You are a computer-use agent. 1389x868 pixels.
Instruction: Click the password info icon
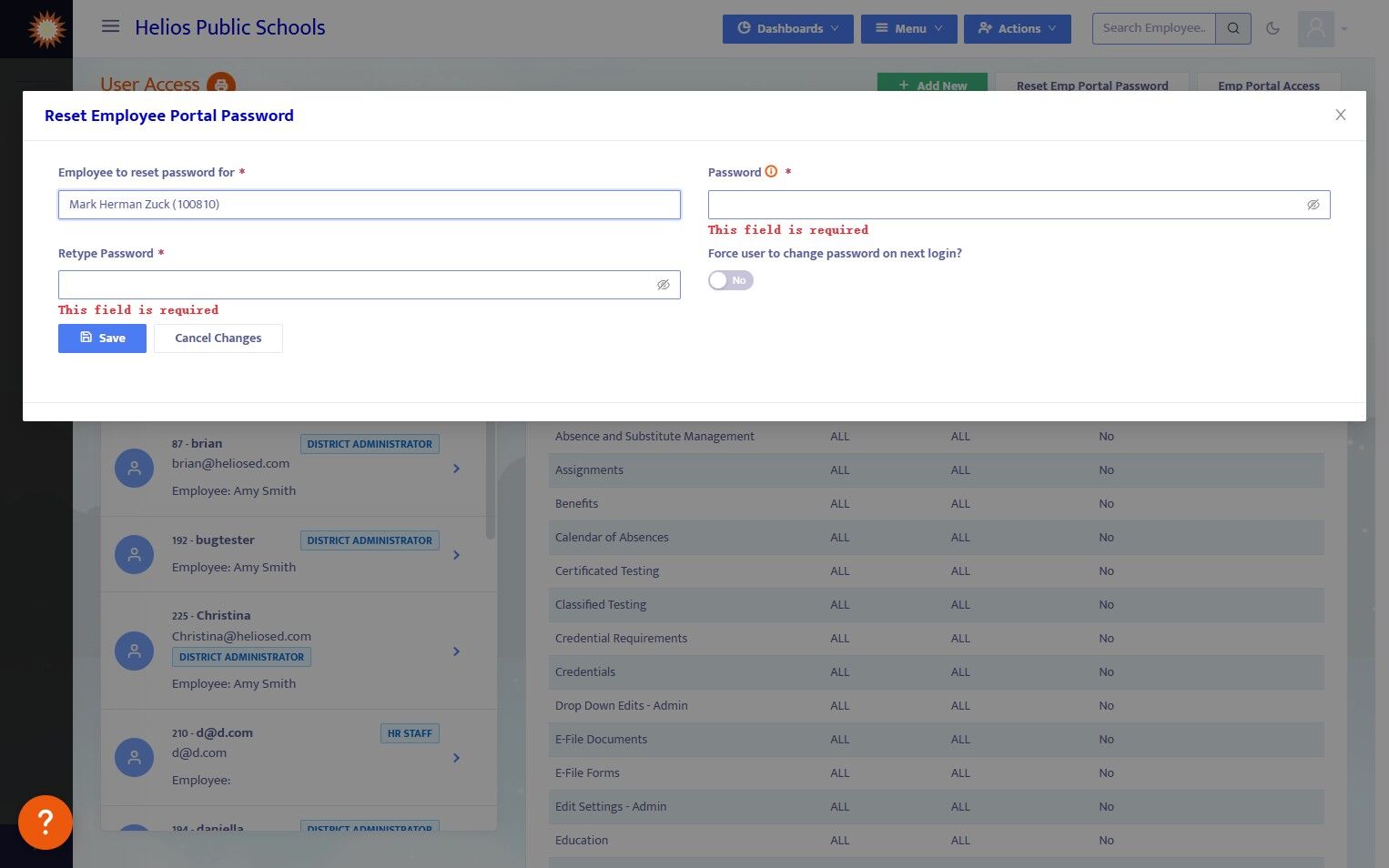(771, 172)
